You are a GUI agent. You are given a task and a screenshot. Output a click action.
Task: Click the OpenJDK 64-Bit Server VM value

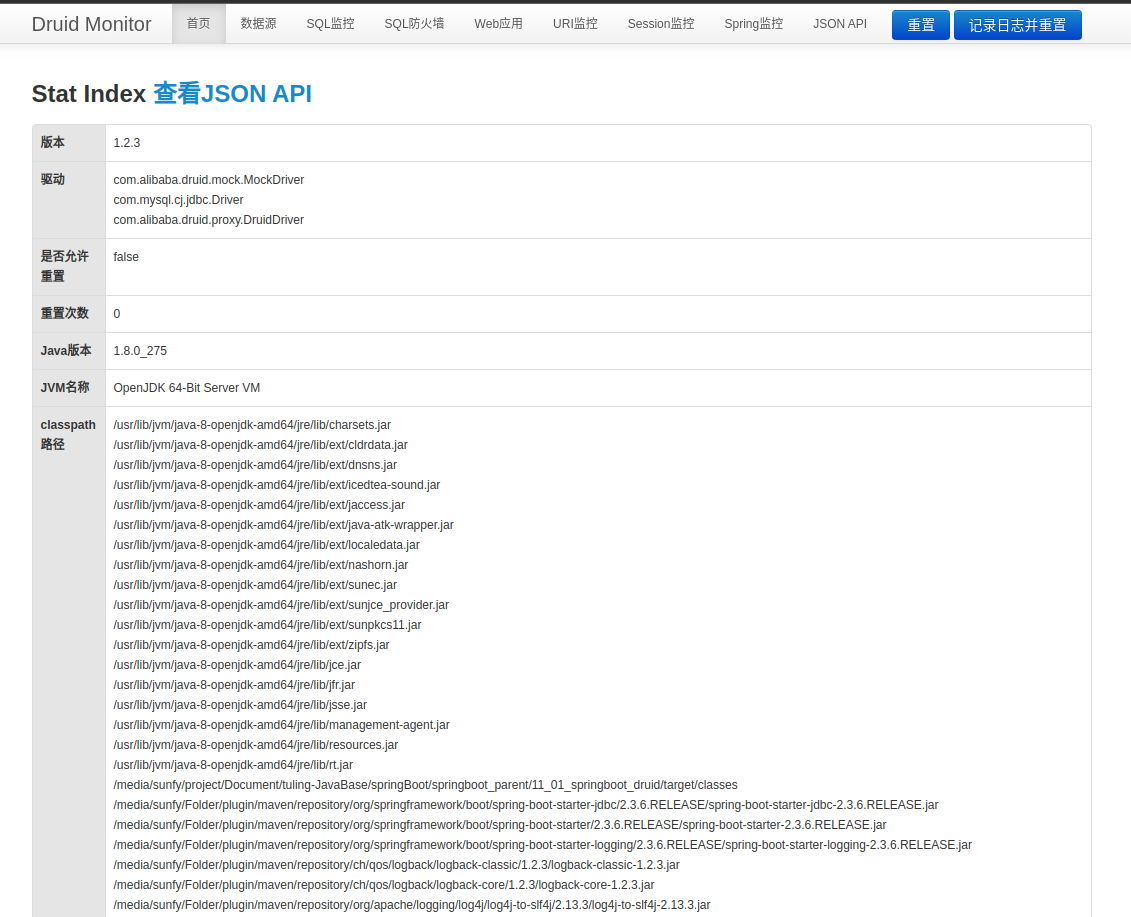click(x=186, y=388)
